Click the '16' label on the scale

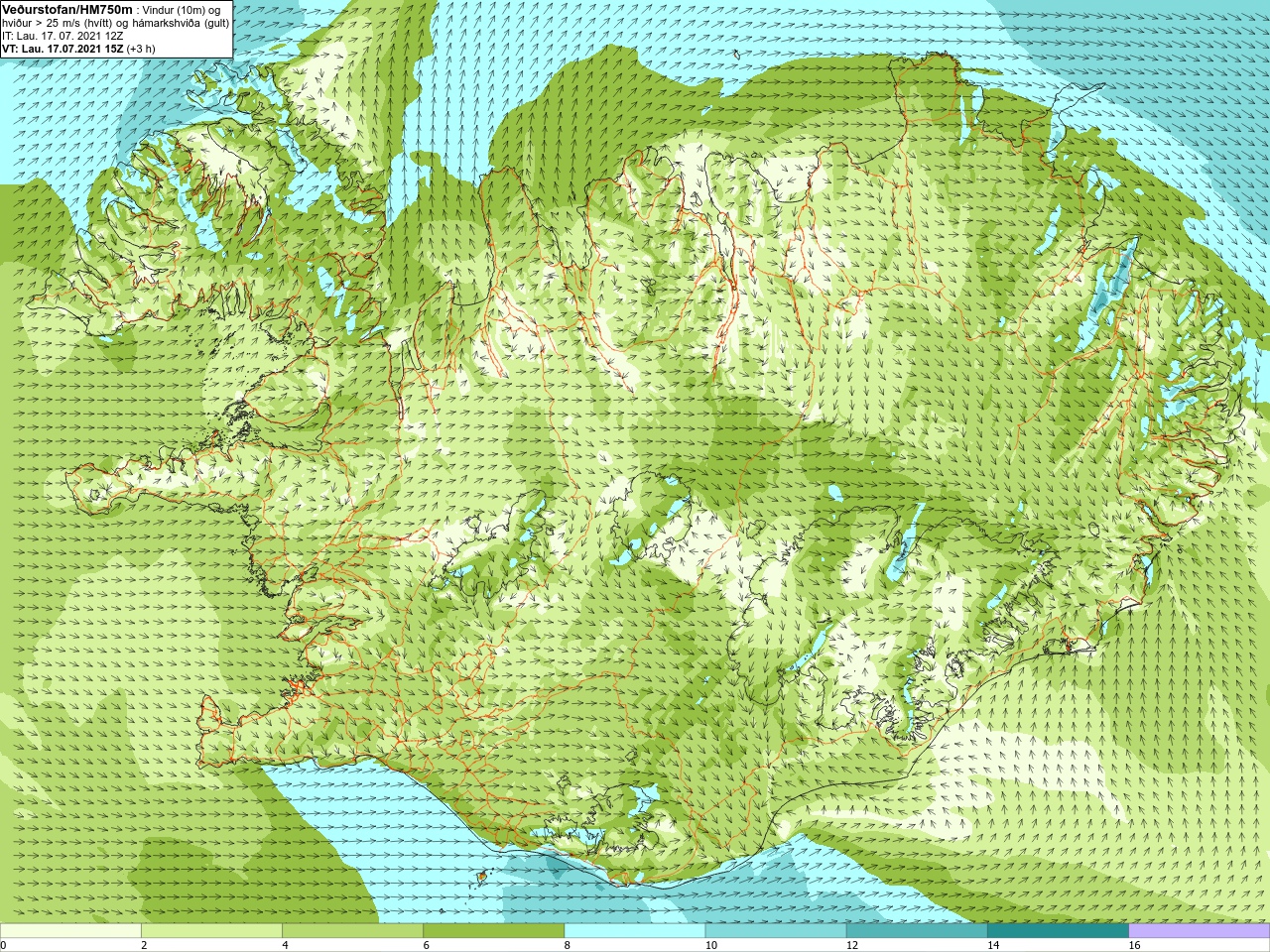point(1134,945)
